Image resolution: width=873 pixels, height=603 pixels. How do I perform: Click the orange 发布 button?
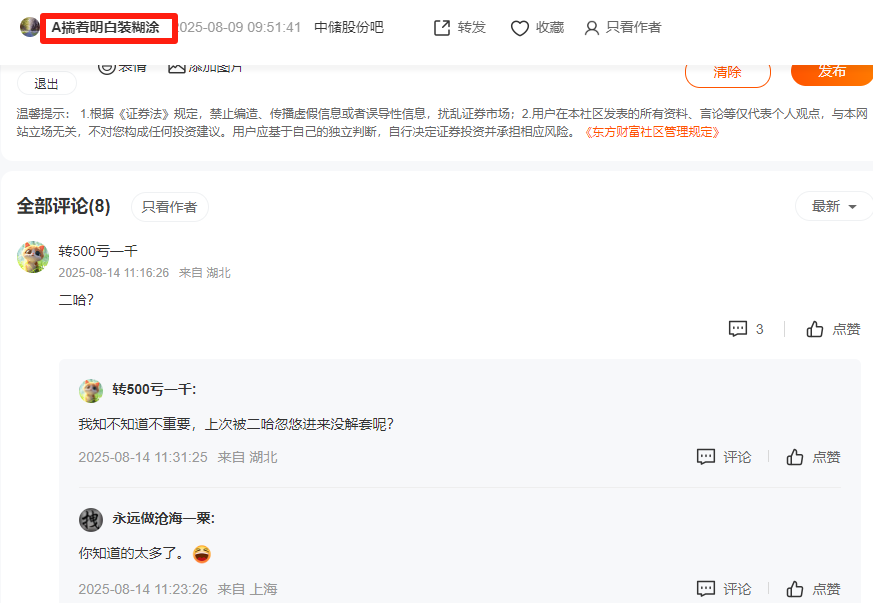coord(832,71)
